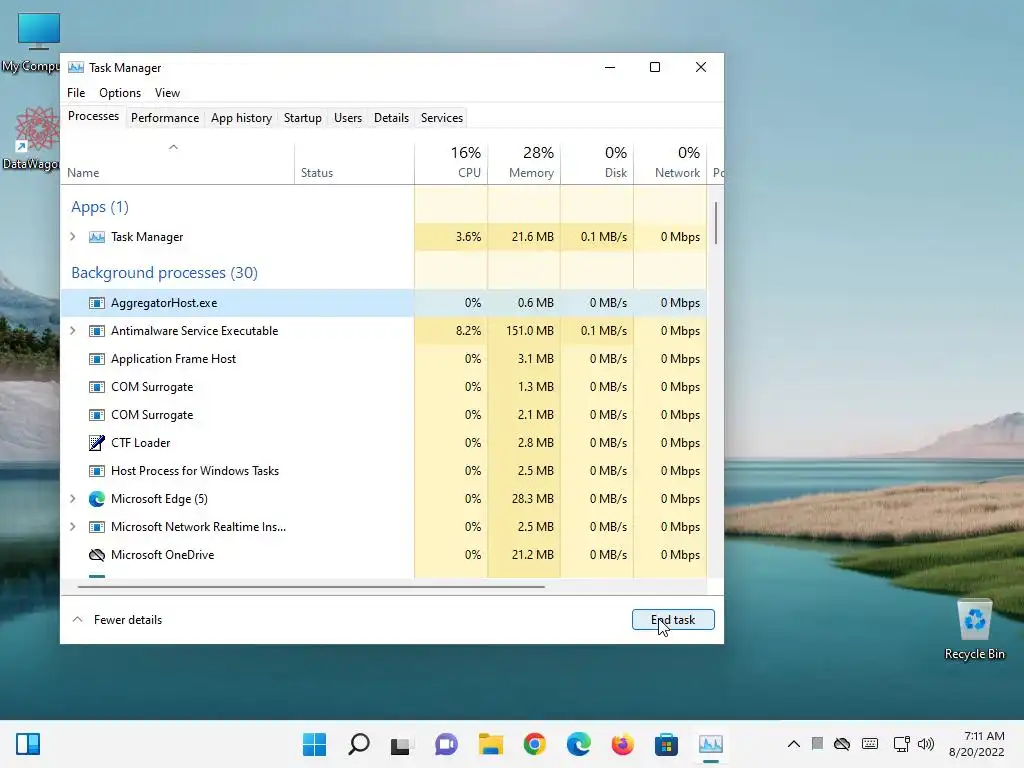Open the File menu
The height and width of the screenshot is (768, 1024).
(x=76, y=93)
